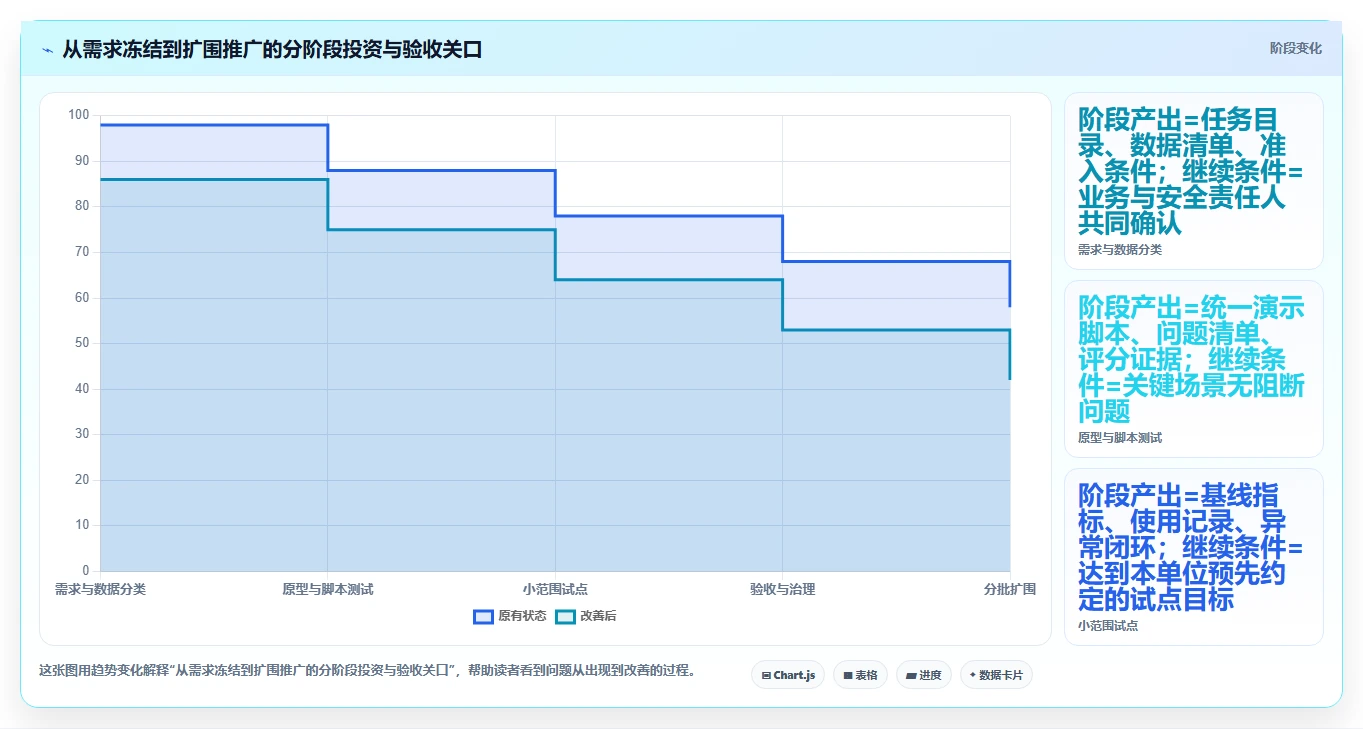Click the 需求与数据分类 card caption
This screenshot has height=729, width=1363.
click(1120, 250)
